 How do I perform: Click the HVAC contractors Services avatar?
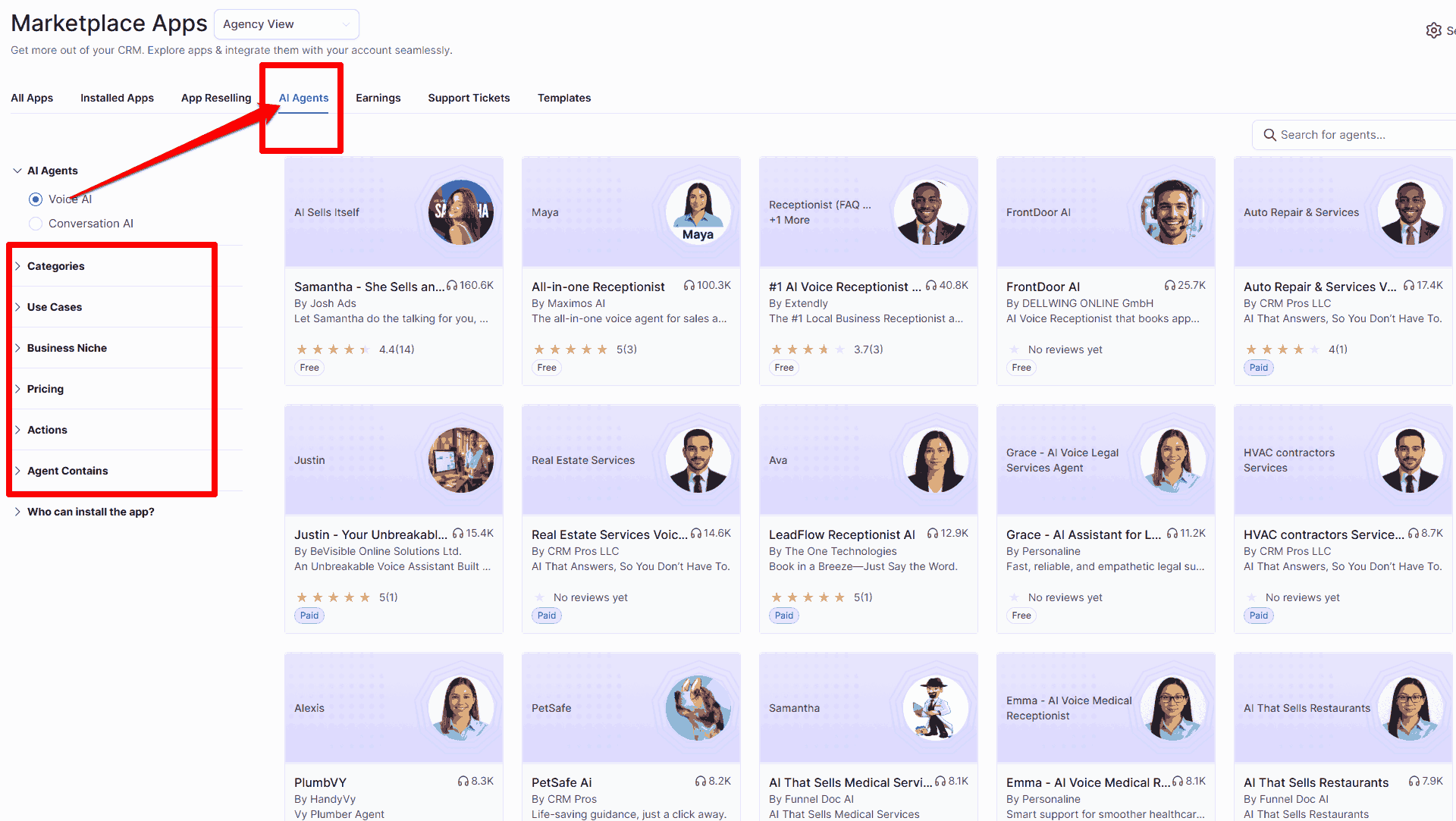[1410, 460]
